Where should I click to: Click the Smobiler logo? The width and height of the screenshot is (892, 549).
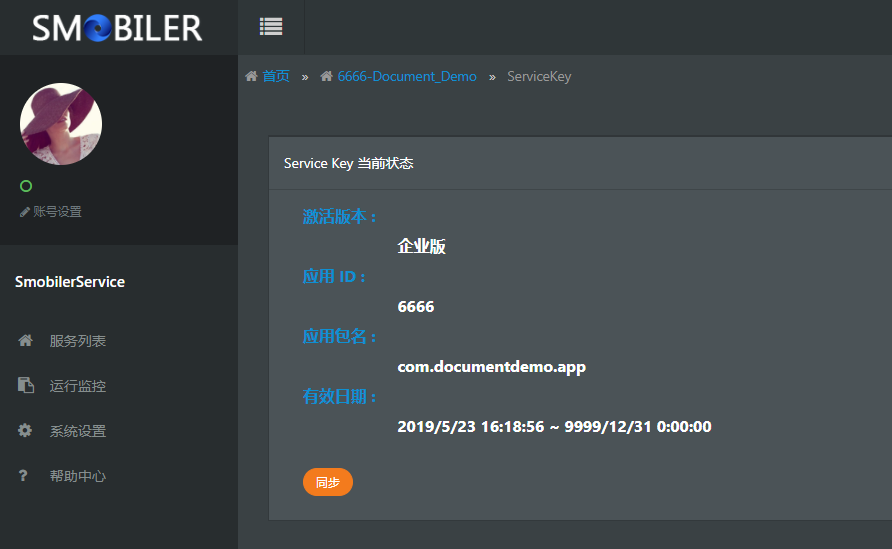[117, 28]
